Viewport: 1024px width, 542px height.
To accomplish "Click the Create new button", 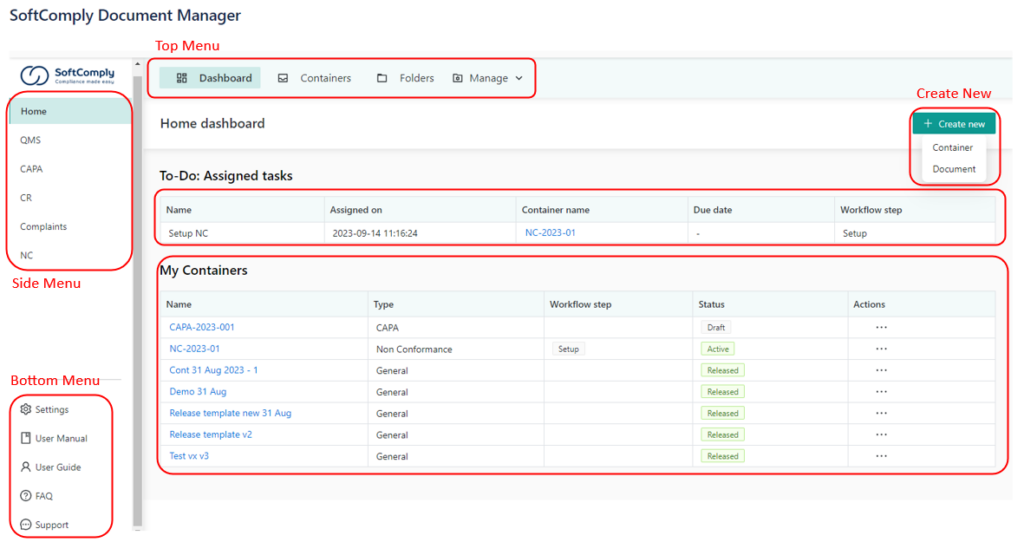I will pos(954,123).
